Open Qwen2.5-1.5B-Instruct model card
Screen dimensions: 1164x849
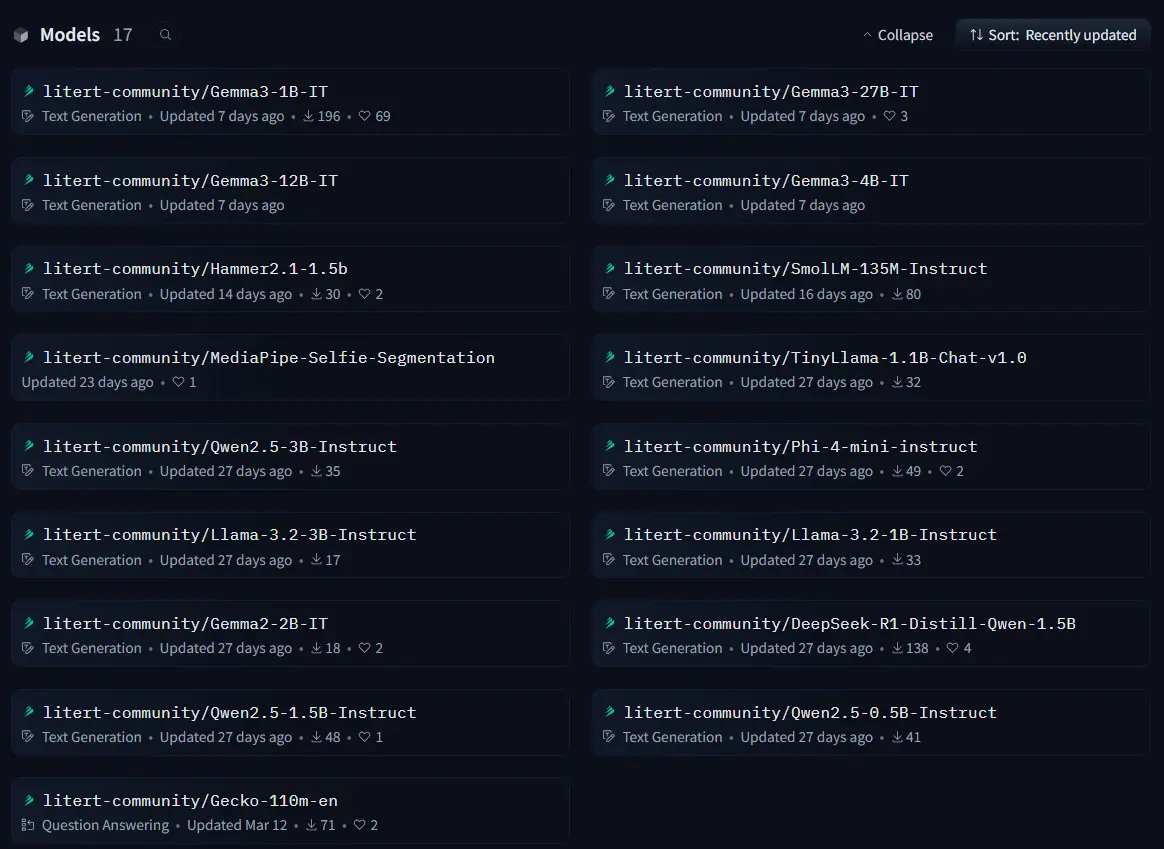[290, 723]
